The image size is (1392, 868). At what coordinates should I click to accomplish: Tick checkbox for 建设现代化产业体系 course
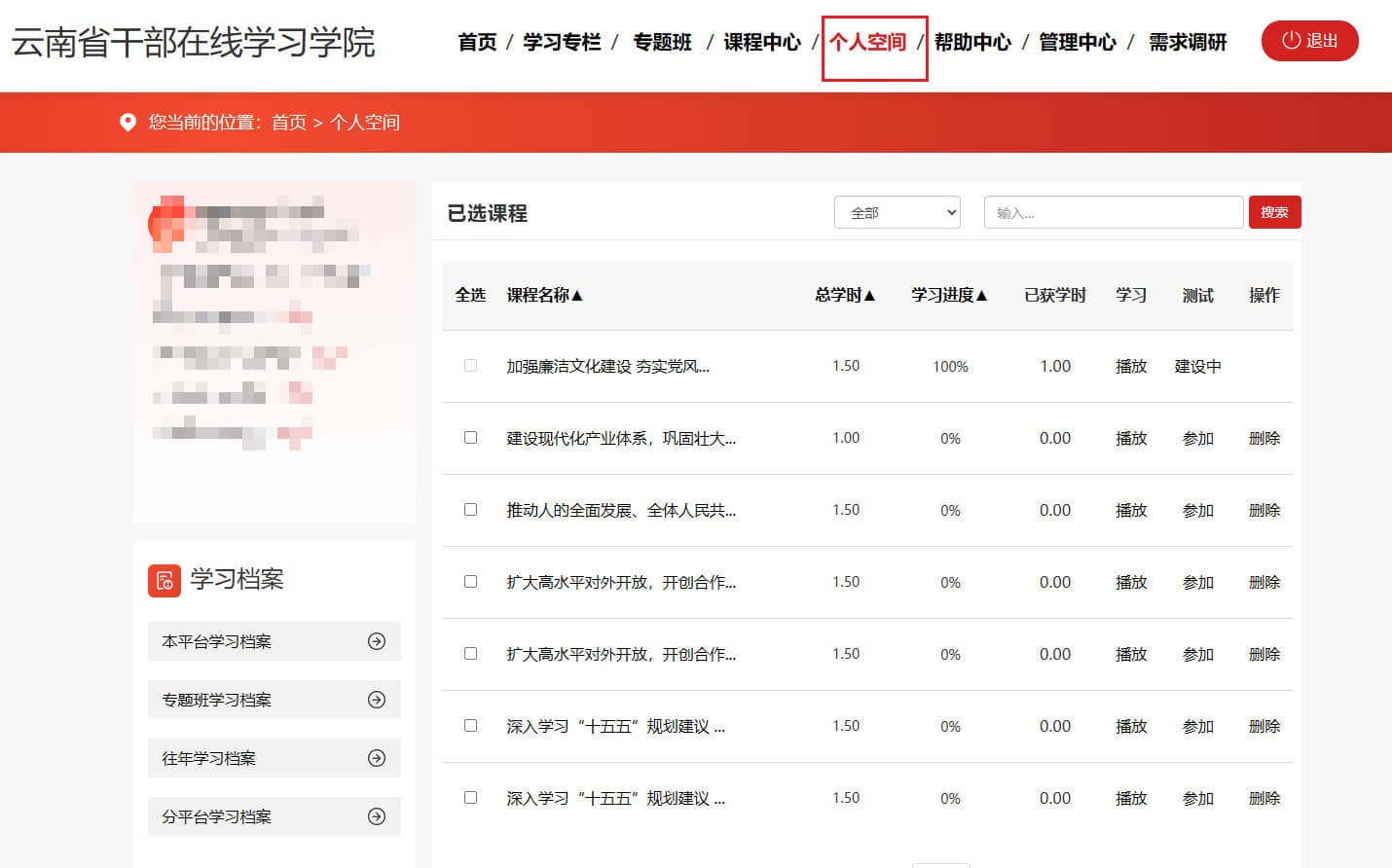[x=470, y=438]
